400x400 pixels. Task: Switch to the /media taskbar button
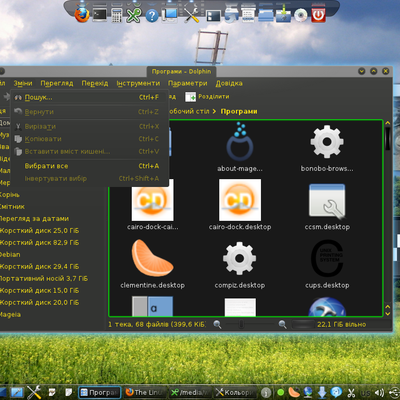coord(190,393)
